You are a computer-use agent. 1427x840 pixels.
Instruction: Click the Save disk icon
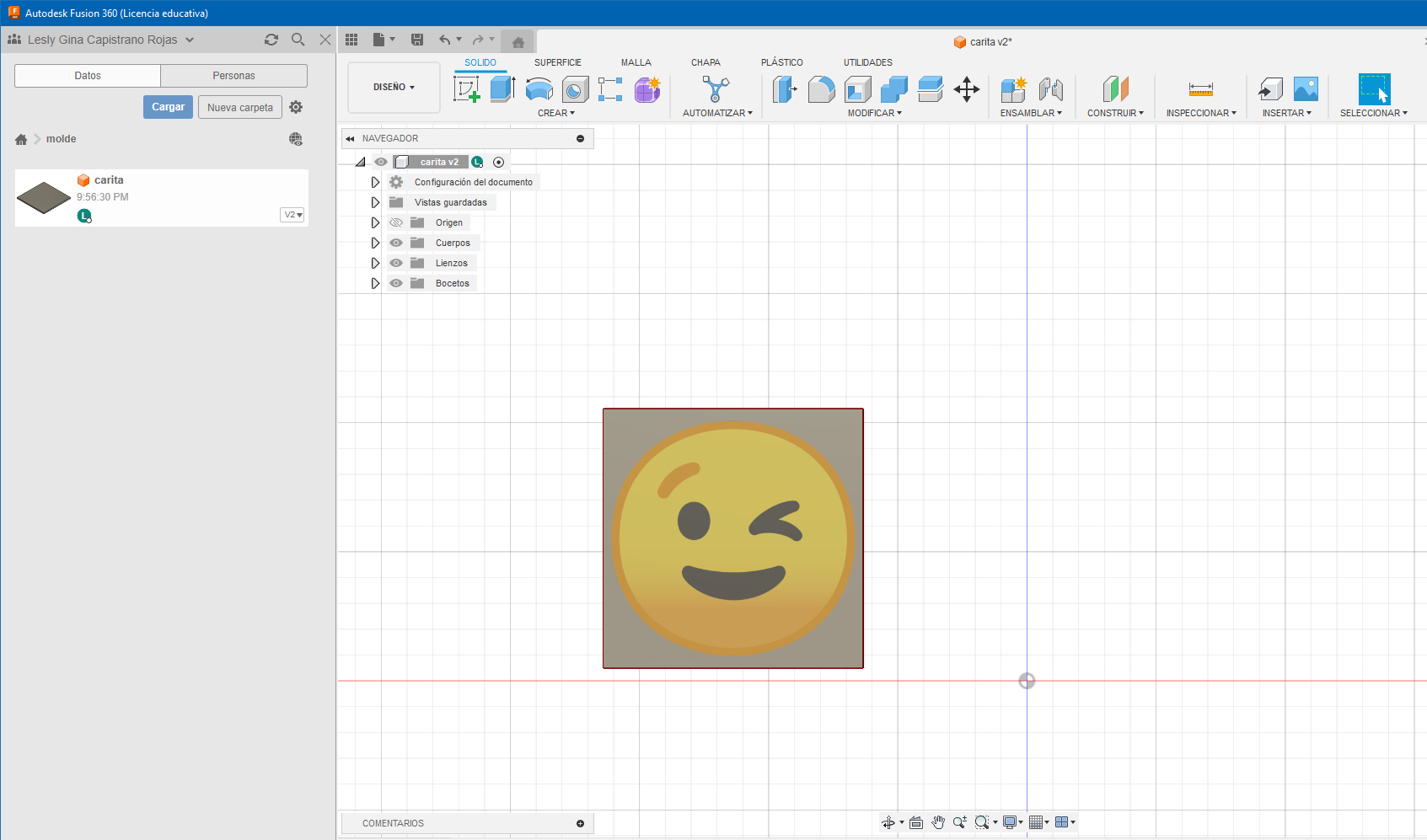tap(417, 40)
